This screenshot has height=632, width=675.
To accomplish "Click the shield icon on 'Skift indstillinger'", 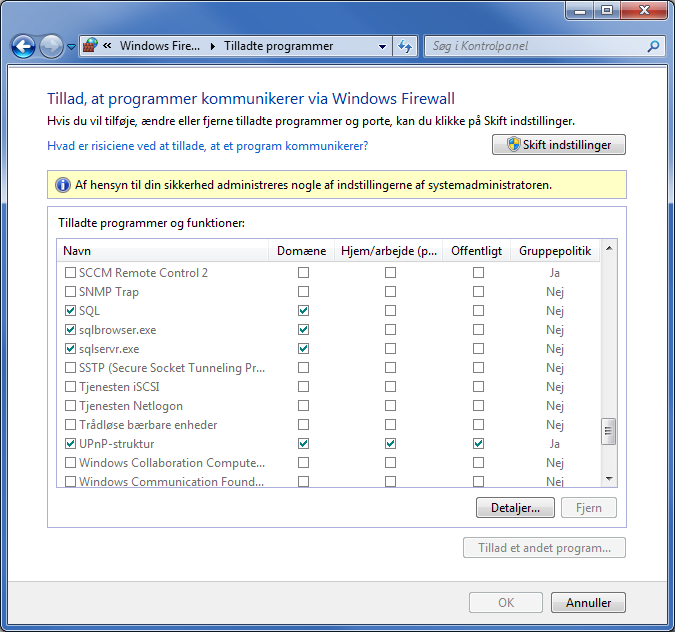I will click(x=513, y=145).
